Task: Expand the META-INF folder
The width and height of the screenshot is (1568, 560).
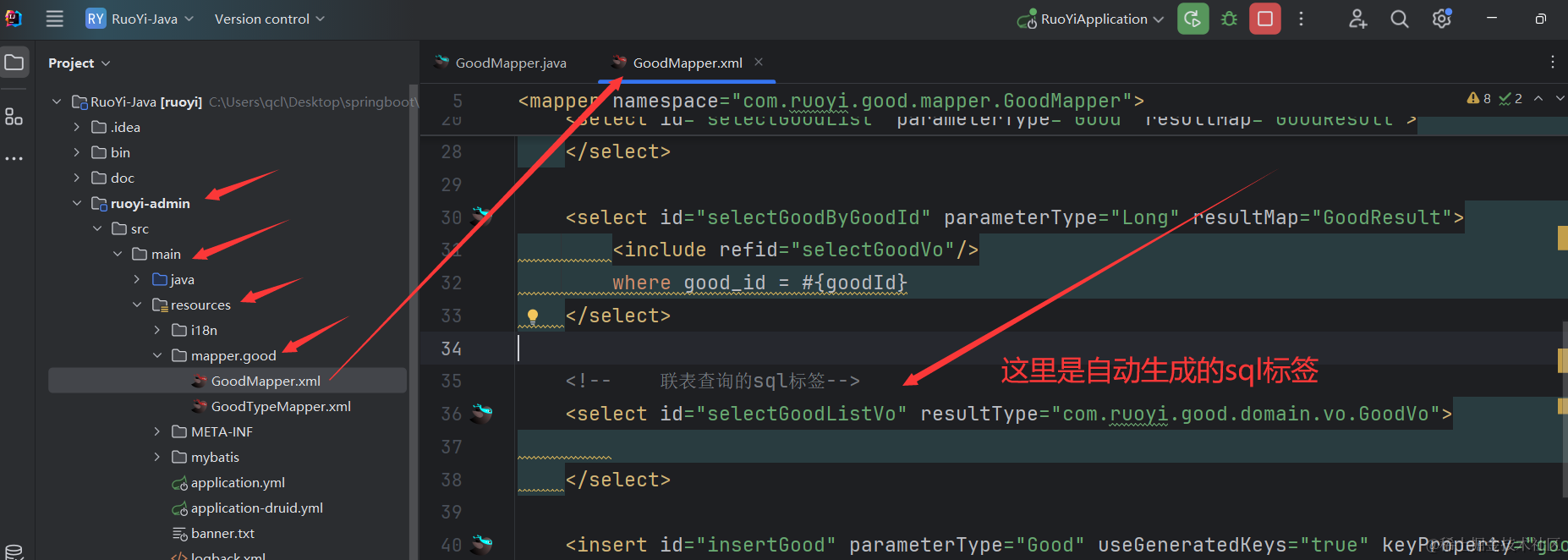Action: coord(157,431)
